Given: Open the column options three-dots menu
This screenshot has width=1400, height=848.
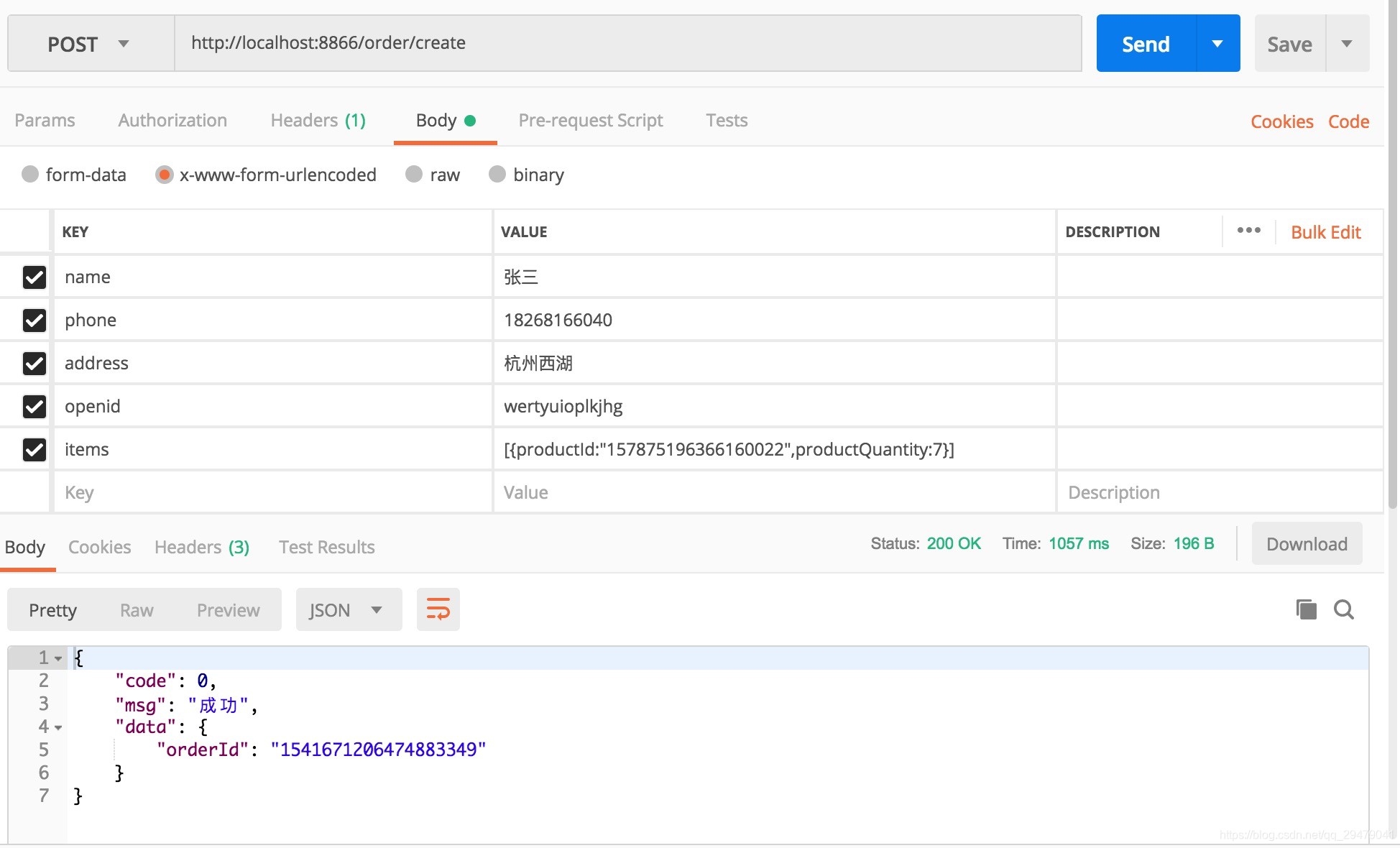Looking at the screenshot, I should 1248,231.
